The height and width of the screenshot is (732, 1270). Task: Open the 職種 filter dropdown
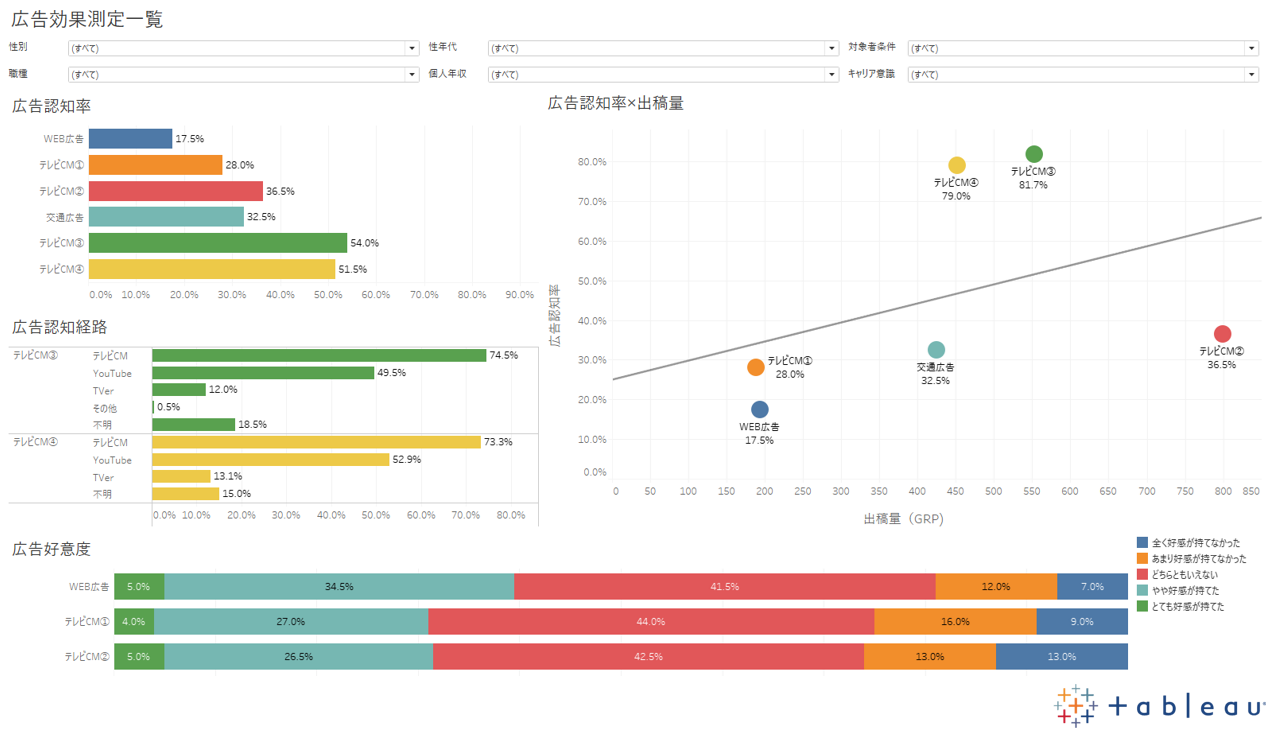243,74
